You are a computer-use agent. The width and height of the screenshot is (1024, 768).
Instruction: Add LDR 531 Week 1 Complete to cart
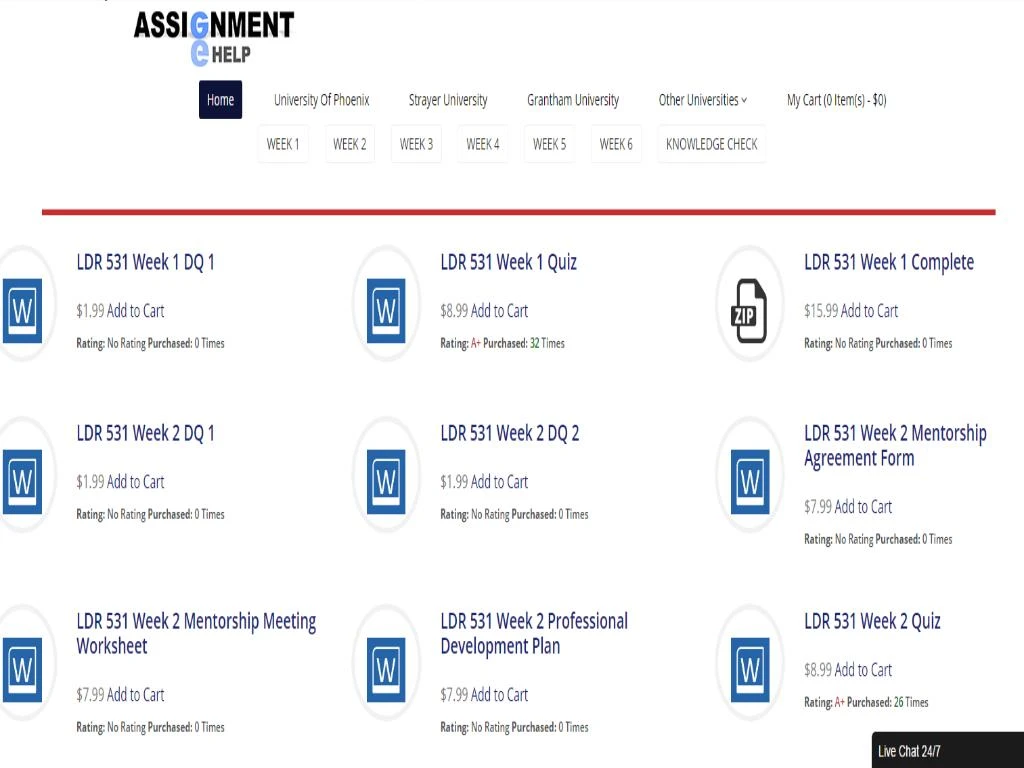point(869,311)
